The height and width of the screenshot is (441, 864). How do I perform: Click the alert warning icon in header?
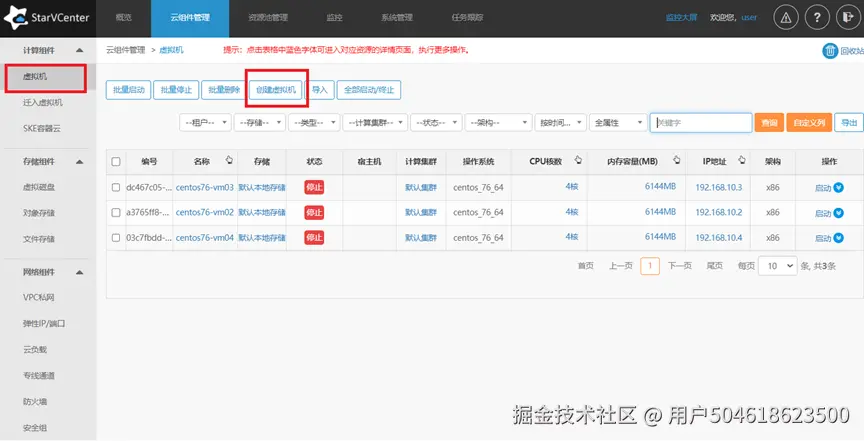tap(786, 18)
